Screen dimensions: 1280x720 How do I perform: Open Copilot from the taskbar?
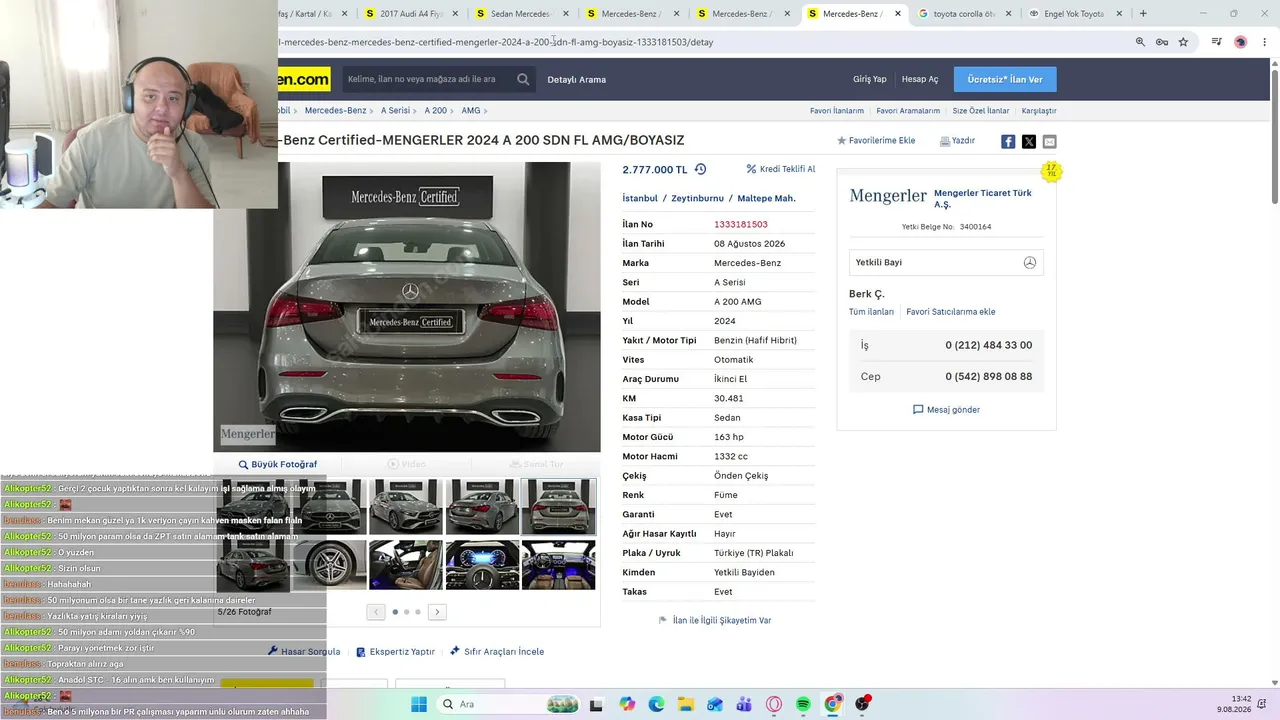(x=627, y=704)
